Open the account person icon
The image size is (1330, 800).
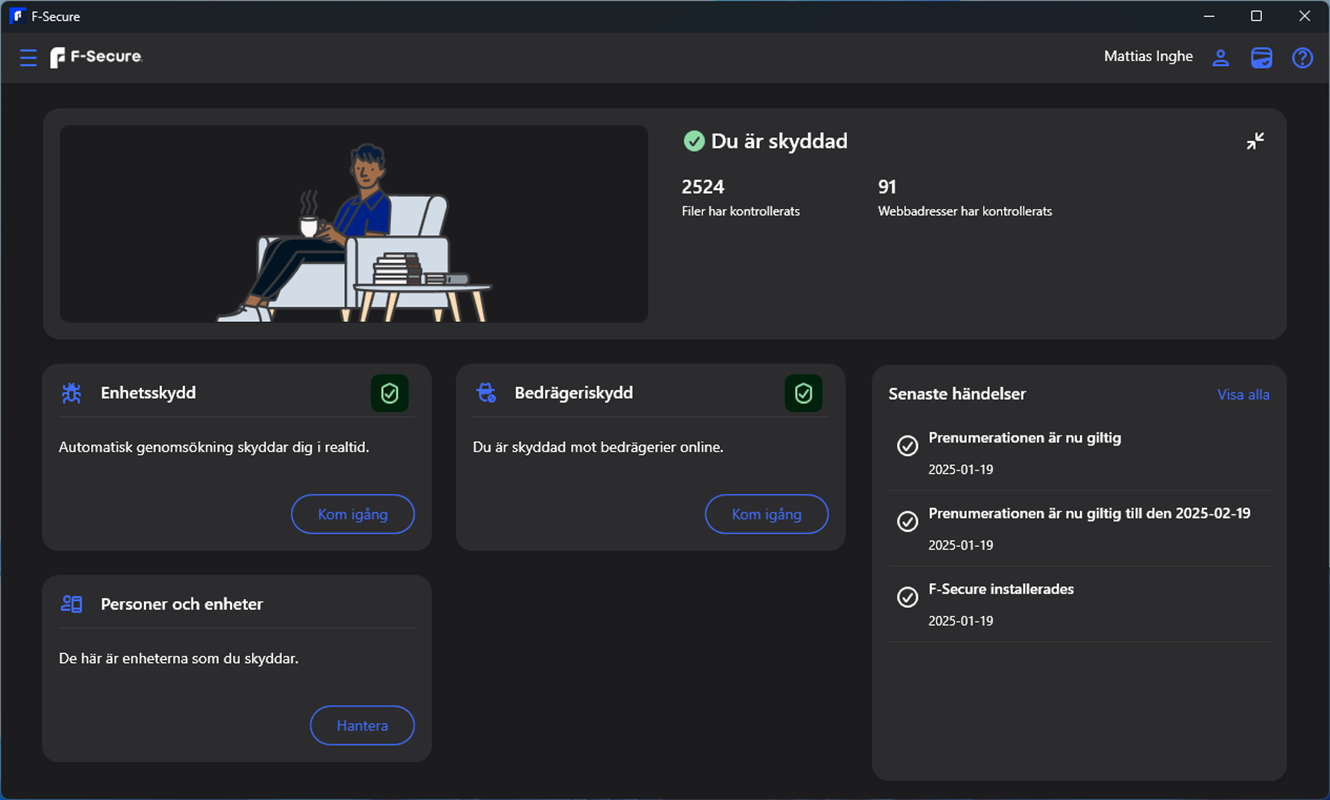1220,58
